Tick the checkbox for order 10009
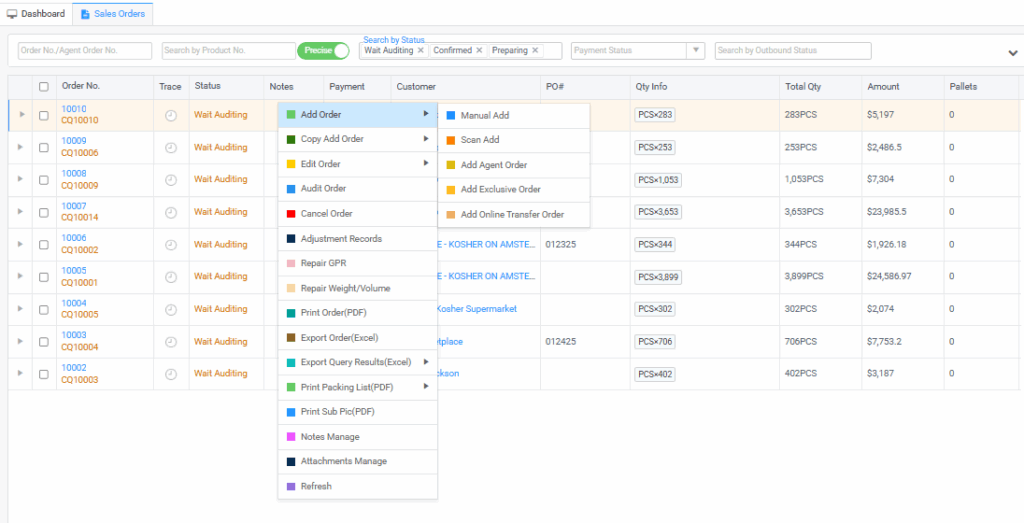1024x523 pixels. click(x=43, y=147)
